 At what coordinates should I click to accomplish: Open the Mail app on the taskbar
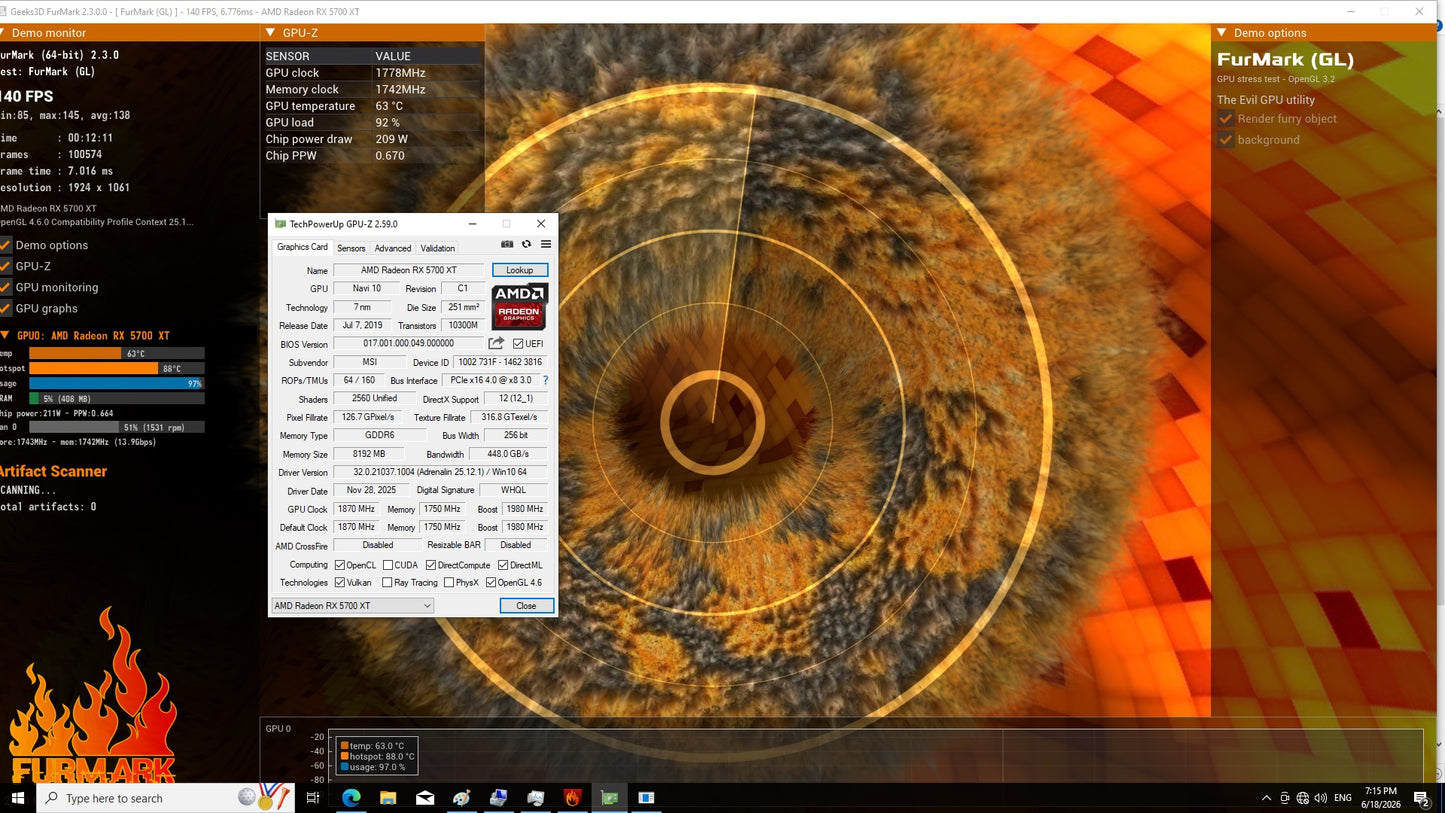(425, 798)
